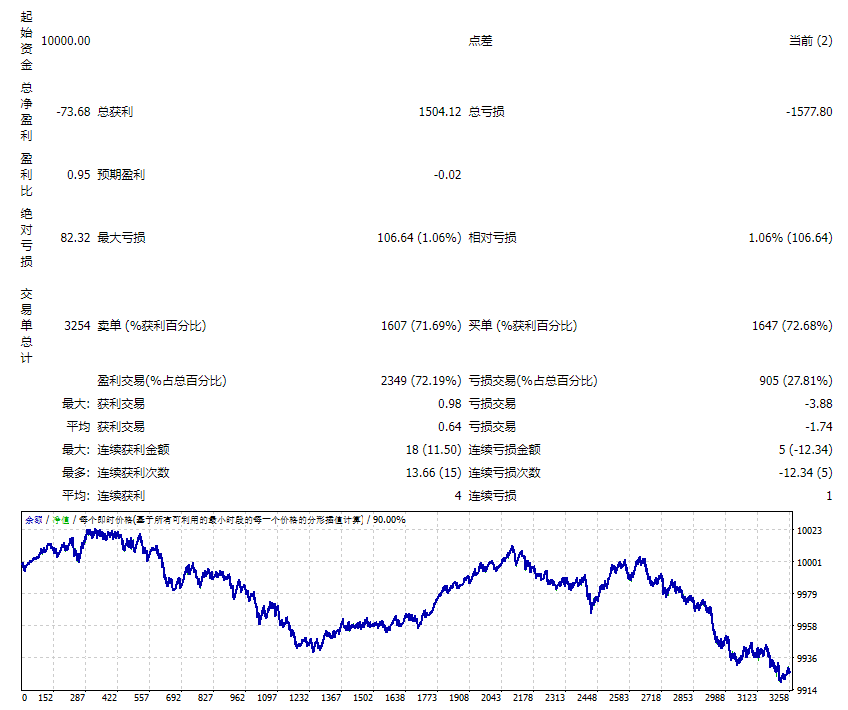
Task: Click the expected payoff value -0.02
Action: pos(447,175)
